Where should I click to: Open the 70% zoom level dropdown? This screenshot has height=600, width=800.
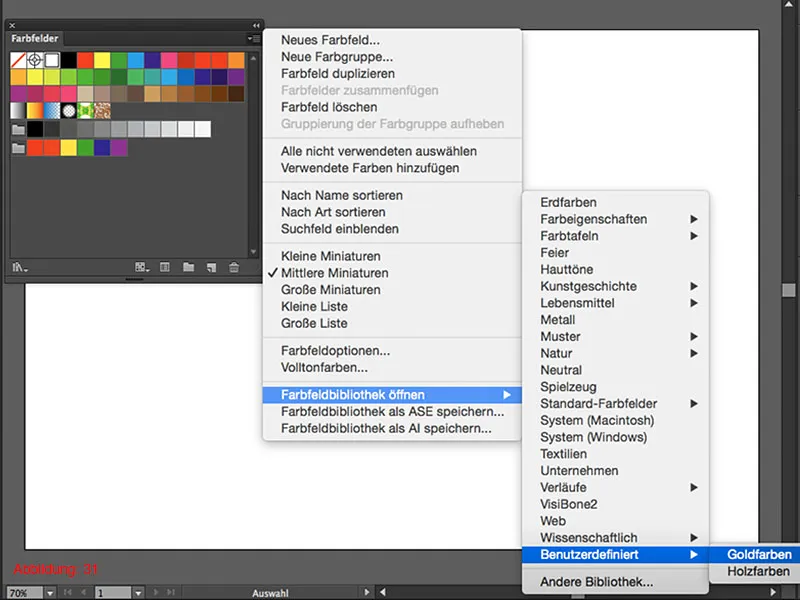50,593
